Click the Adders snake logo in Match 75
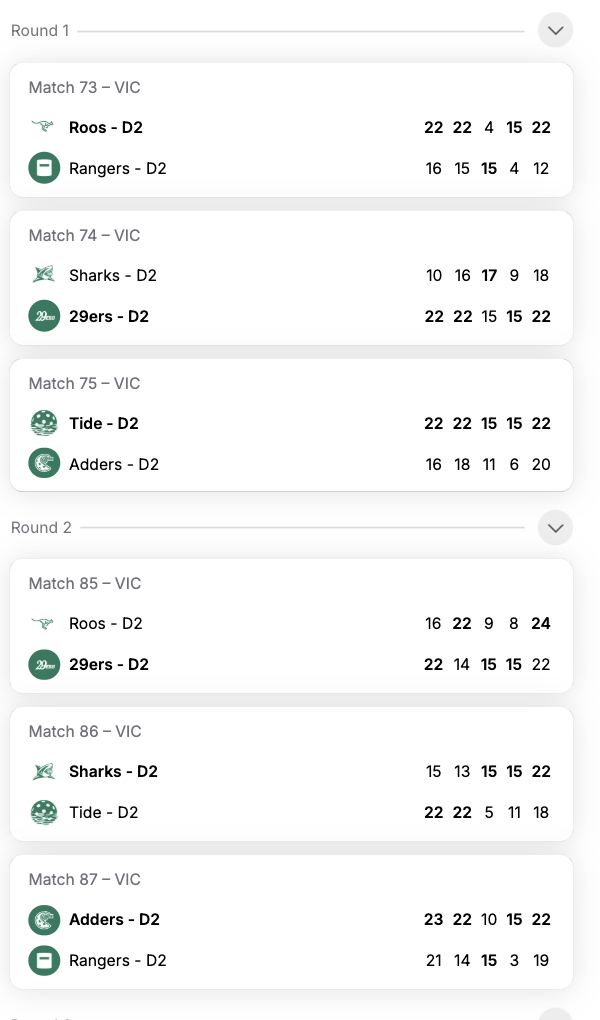Viewport: 600px width, 1020px height. point(44,464)
